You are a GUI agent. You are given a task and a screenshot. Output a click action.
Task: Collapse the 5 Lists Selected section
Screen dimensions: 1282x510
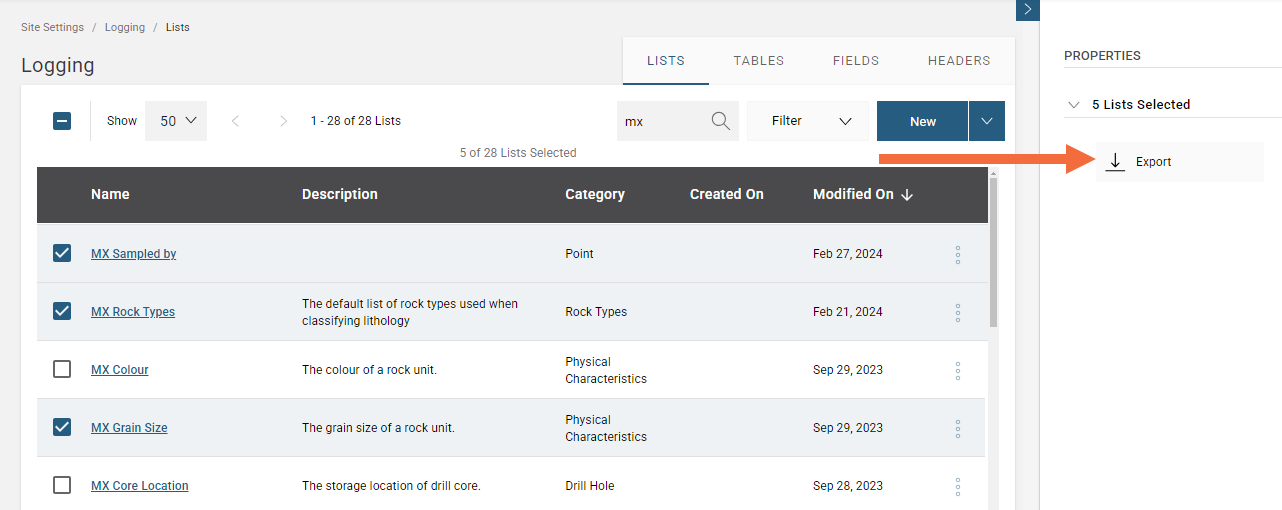(1074, 105)
